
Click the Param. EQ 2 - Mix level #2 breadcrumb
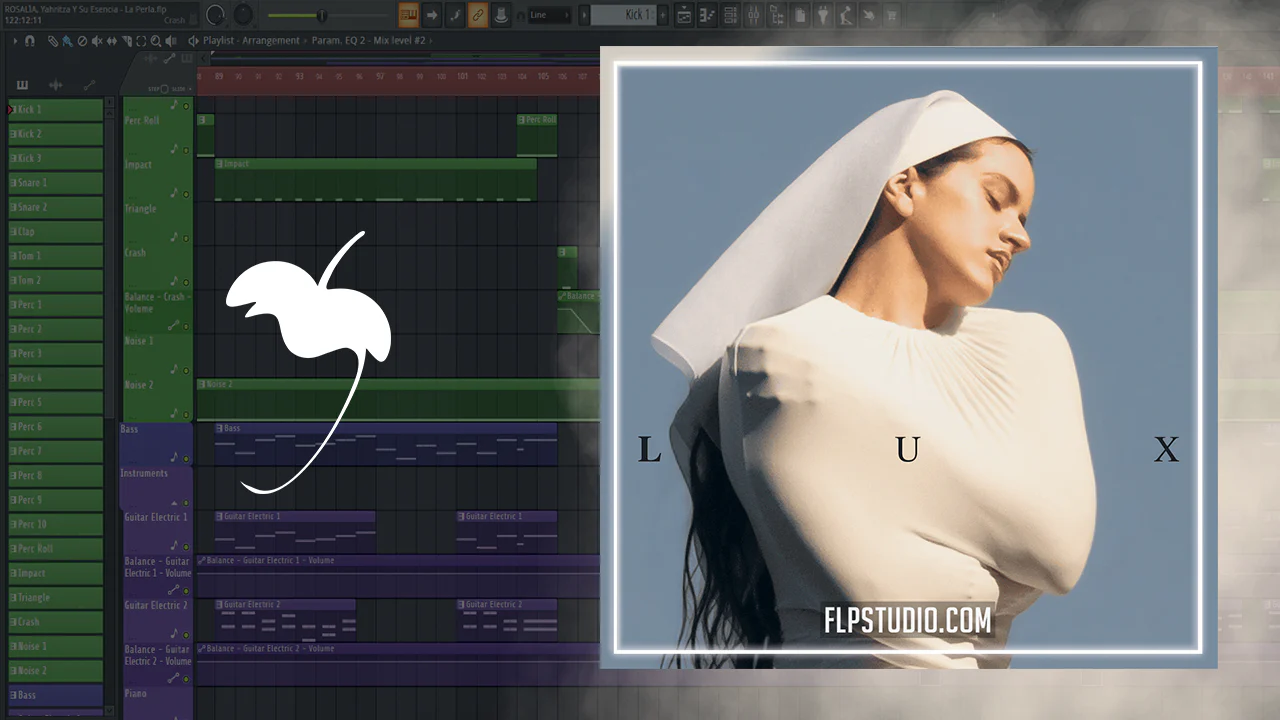tap(368, 41)
